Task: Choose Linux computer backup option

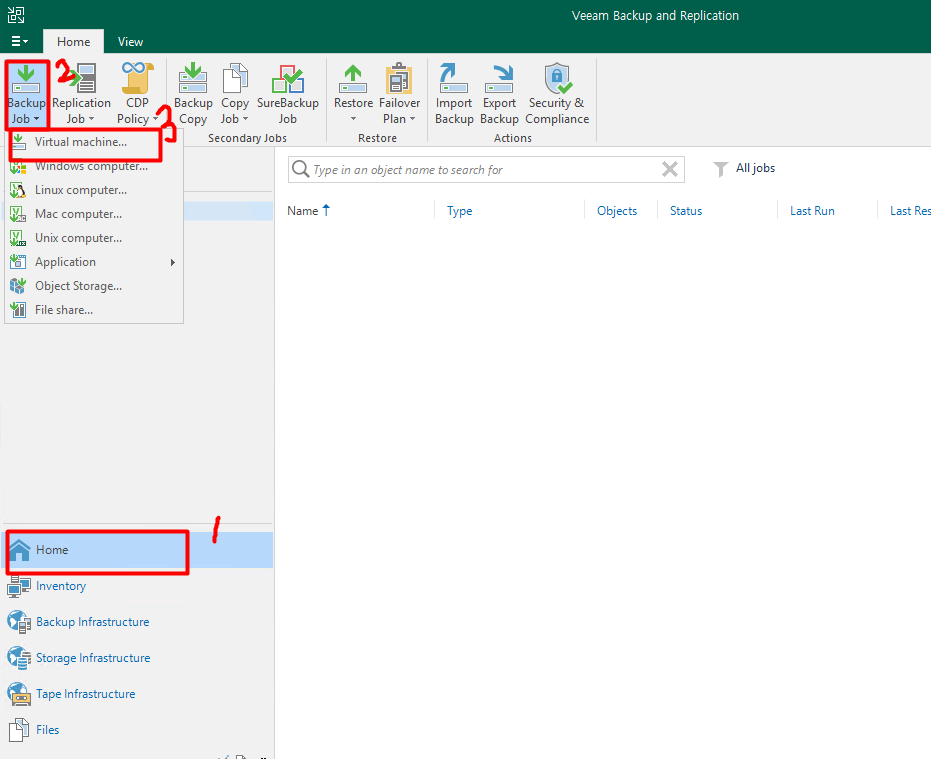Action: pyautogui.click(x=94, y=190)
